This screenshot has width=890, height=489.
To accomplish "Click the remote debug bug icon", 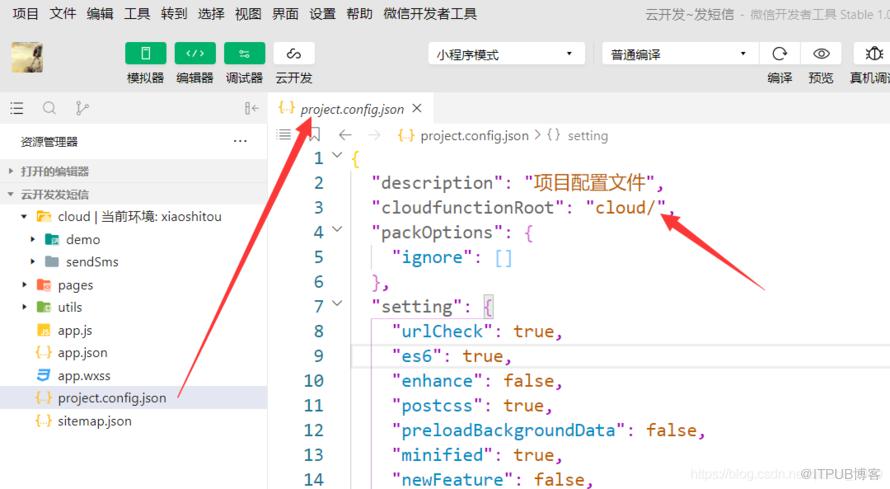I will (873, 54).
